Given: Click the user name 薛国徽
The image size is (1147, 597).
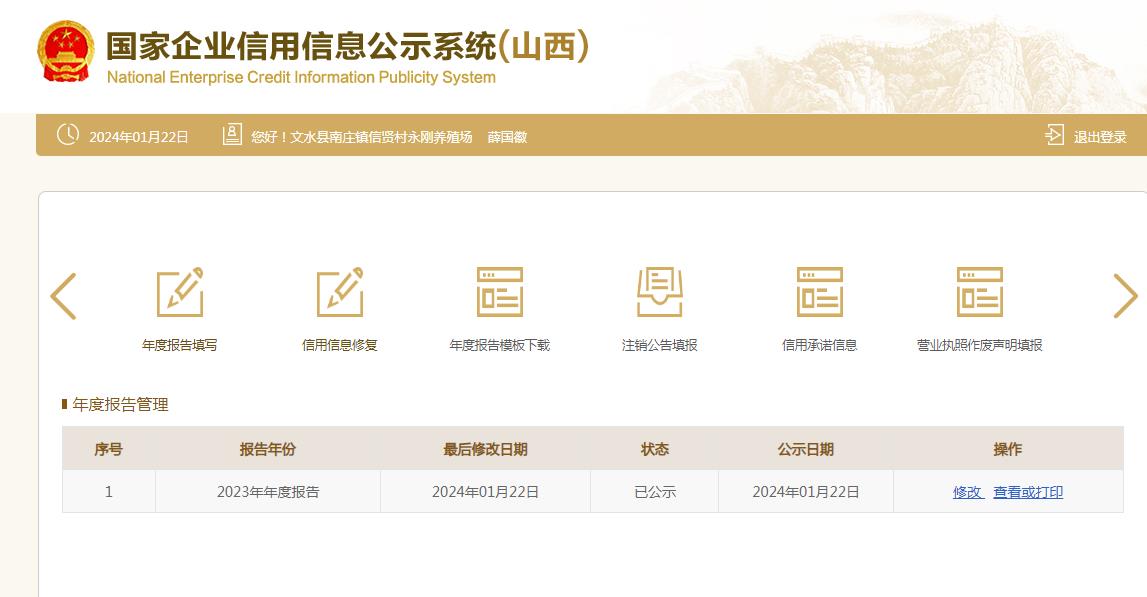Looking at the screenshot, I should coord(507,137).
